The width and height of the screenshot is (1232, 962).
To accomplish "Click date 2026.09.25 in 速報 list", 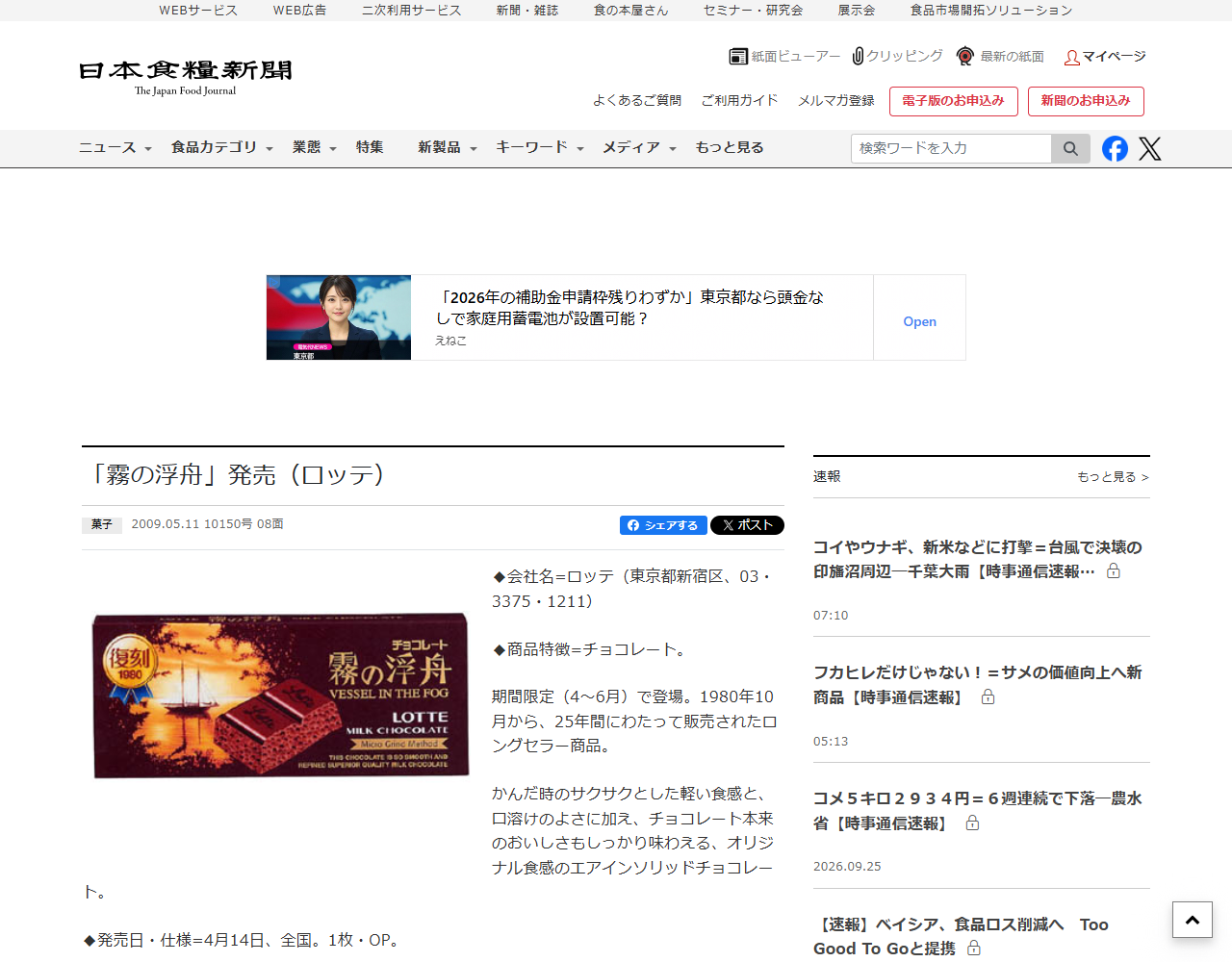I will pyautogui.click(x=847, y=867).
